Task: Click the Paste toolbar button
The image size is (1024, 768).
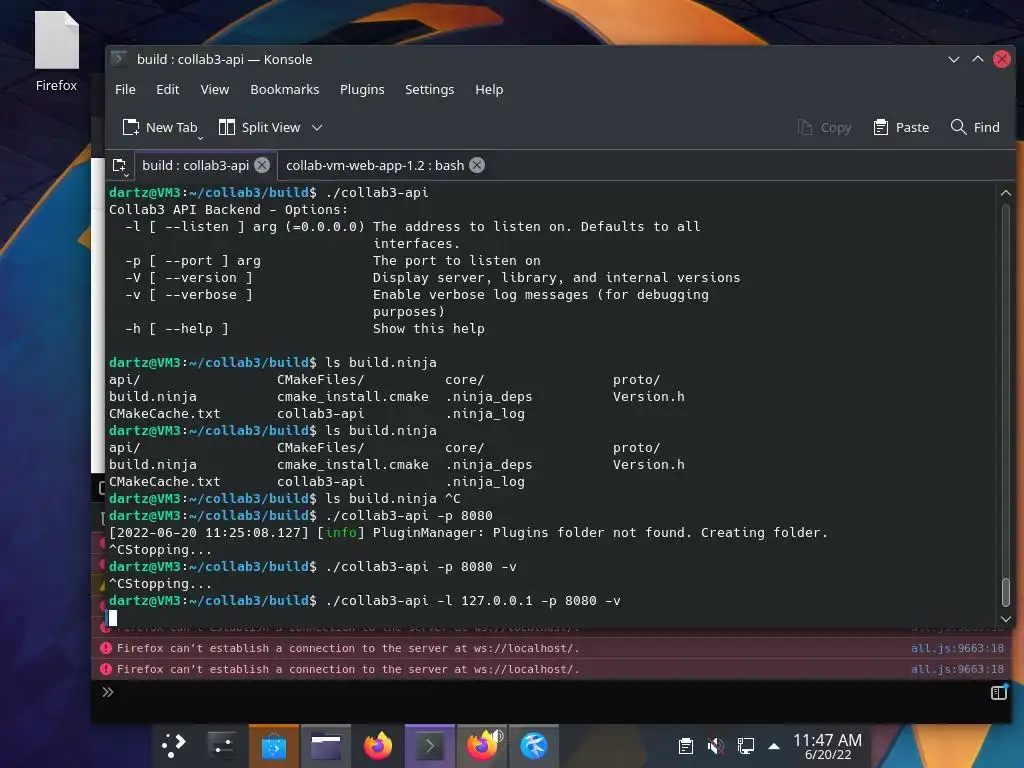Action: (x=901, y=127)
